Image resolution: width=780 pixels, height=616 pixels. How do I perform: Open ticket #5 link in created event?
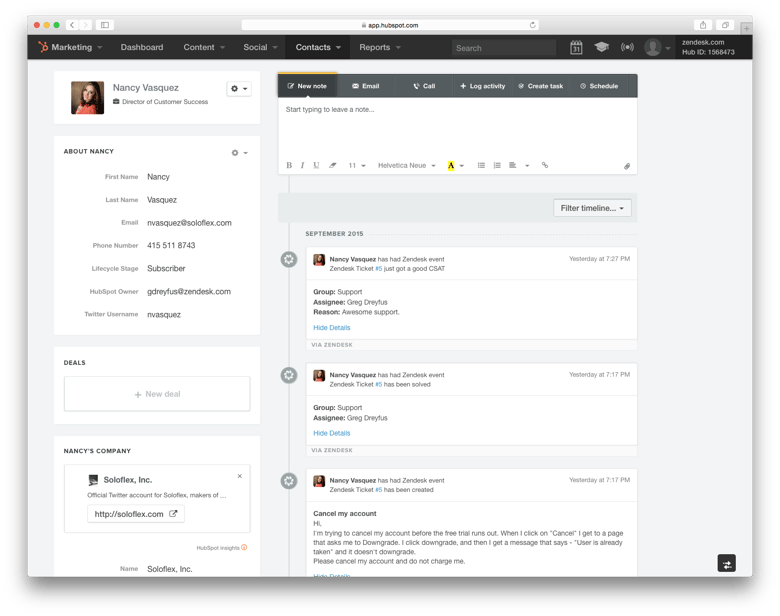click(x=379, y=490)
